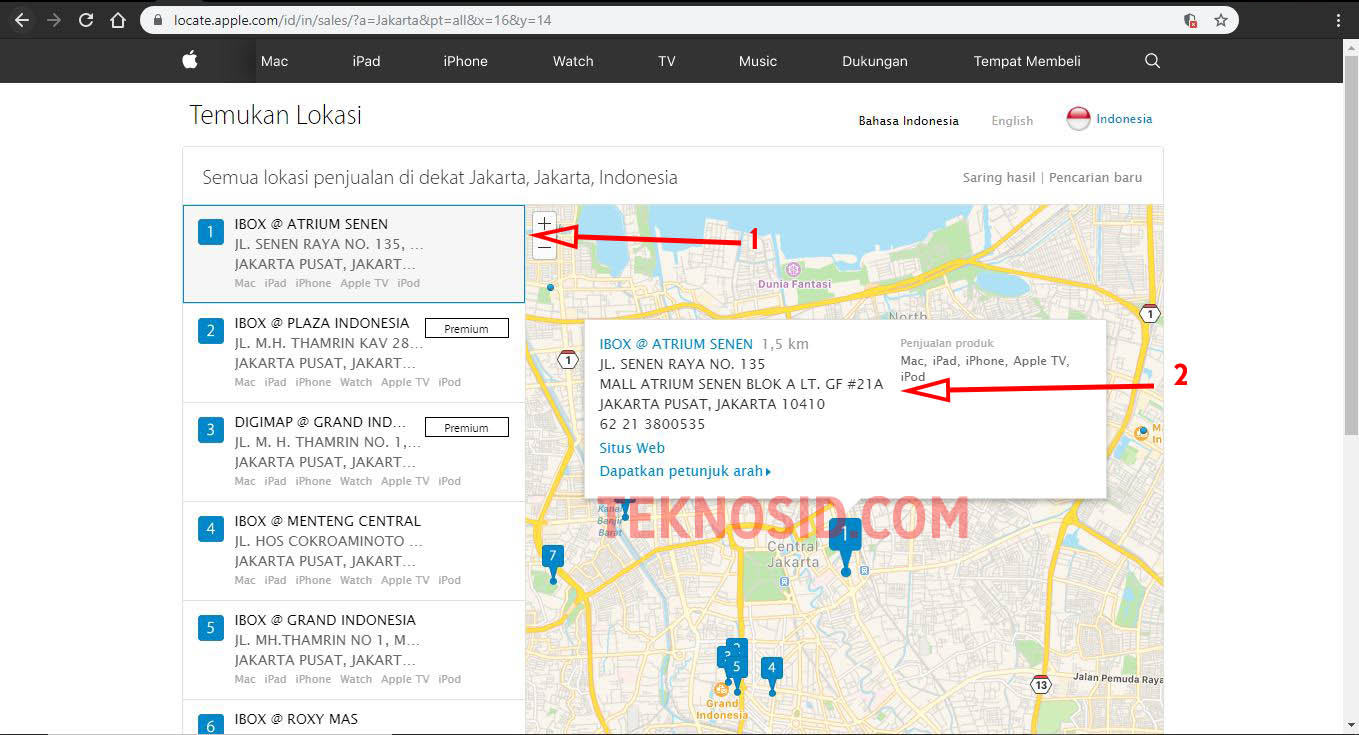Open the search magnifier in Apple nav

click(x=1152, y=61)
